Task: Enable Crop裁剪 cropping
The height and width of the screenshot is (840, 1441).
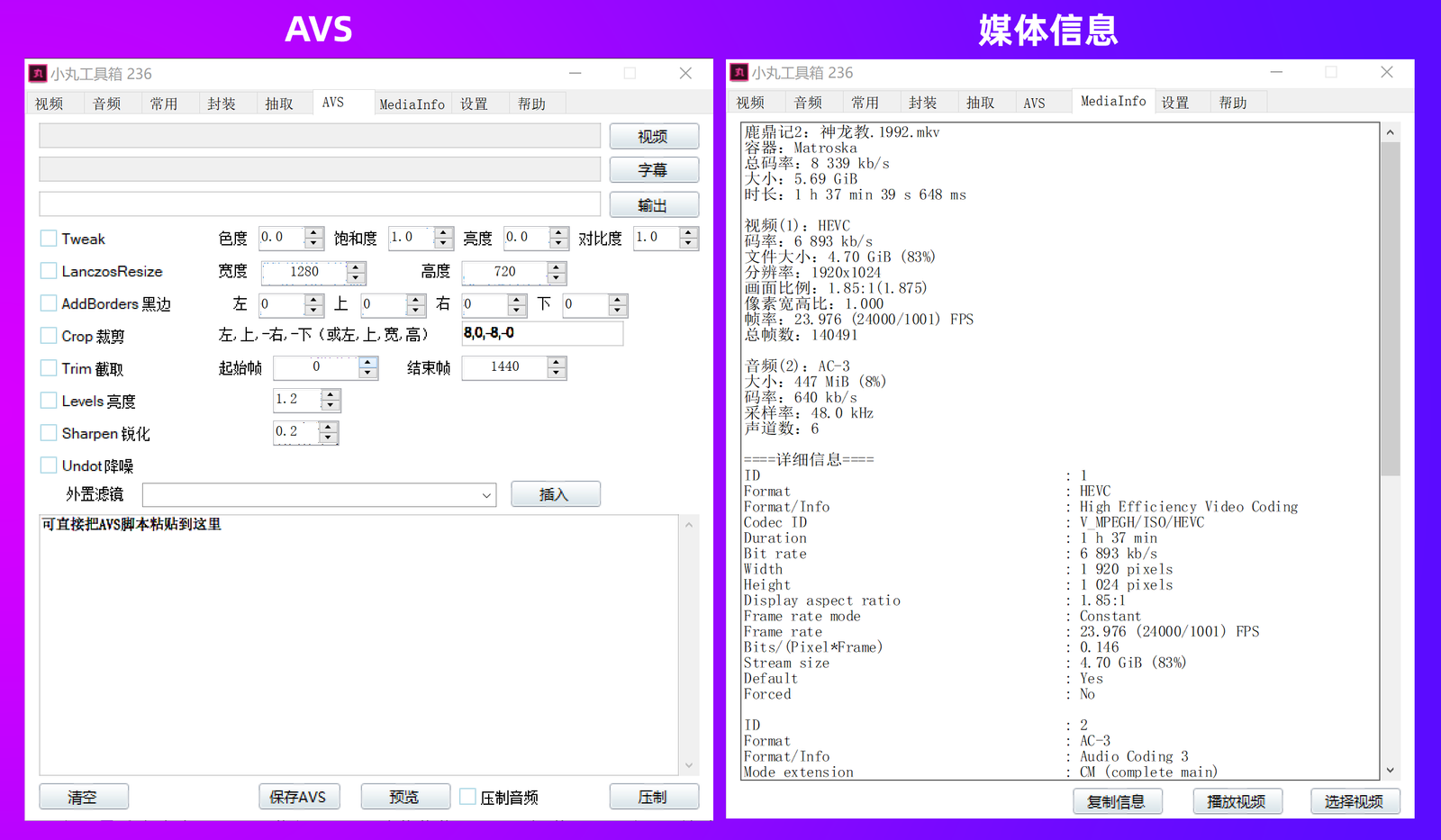Action: tap(49, 335)
